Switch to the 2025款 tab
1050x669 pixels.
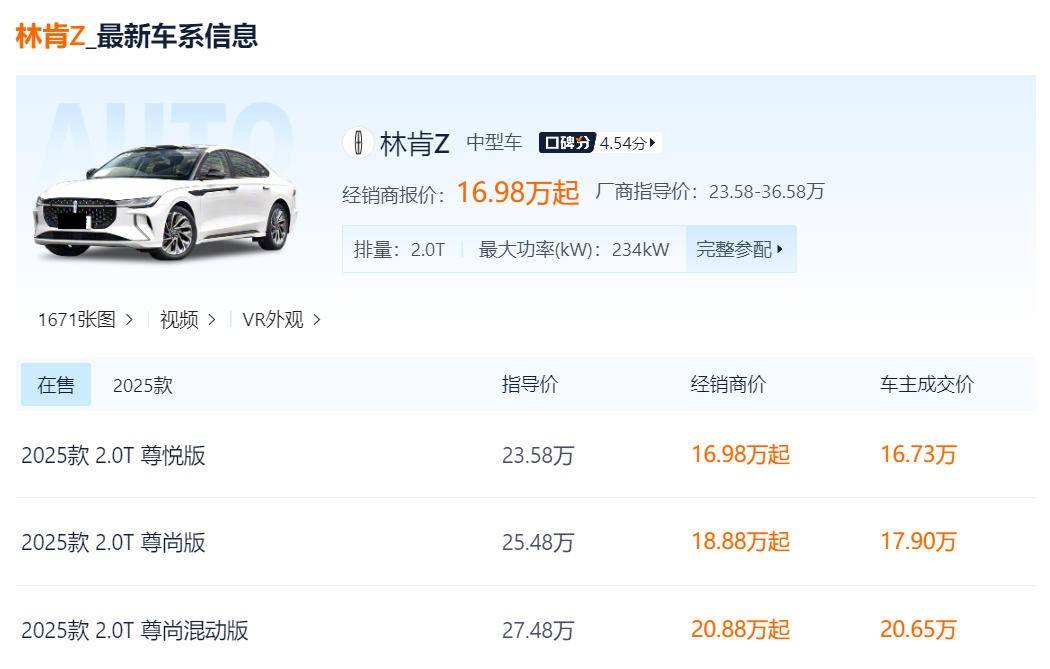(x=142, y=385)
